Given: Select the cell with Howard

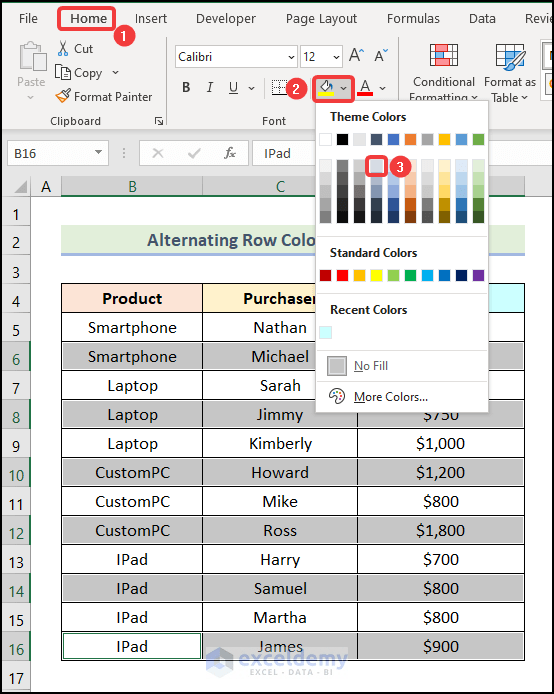Looking at the screenshot, I should point(280,472).
